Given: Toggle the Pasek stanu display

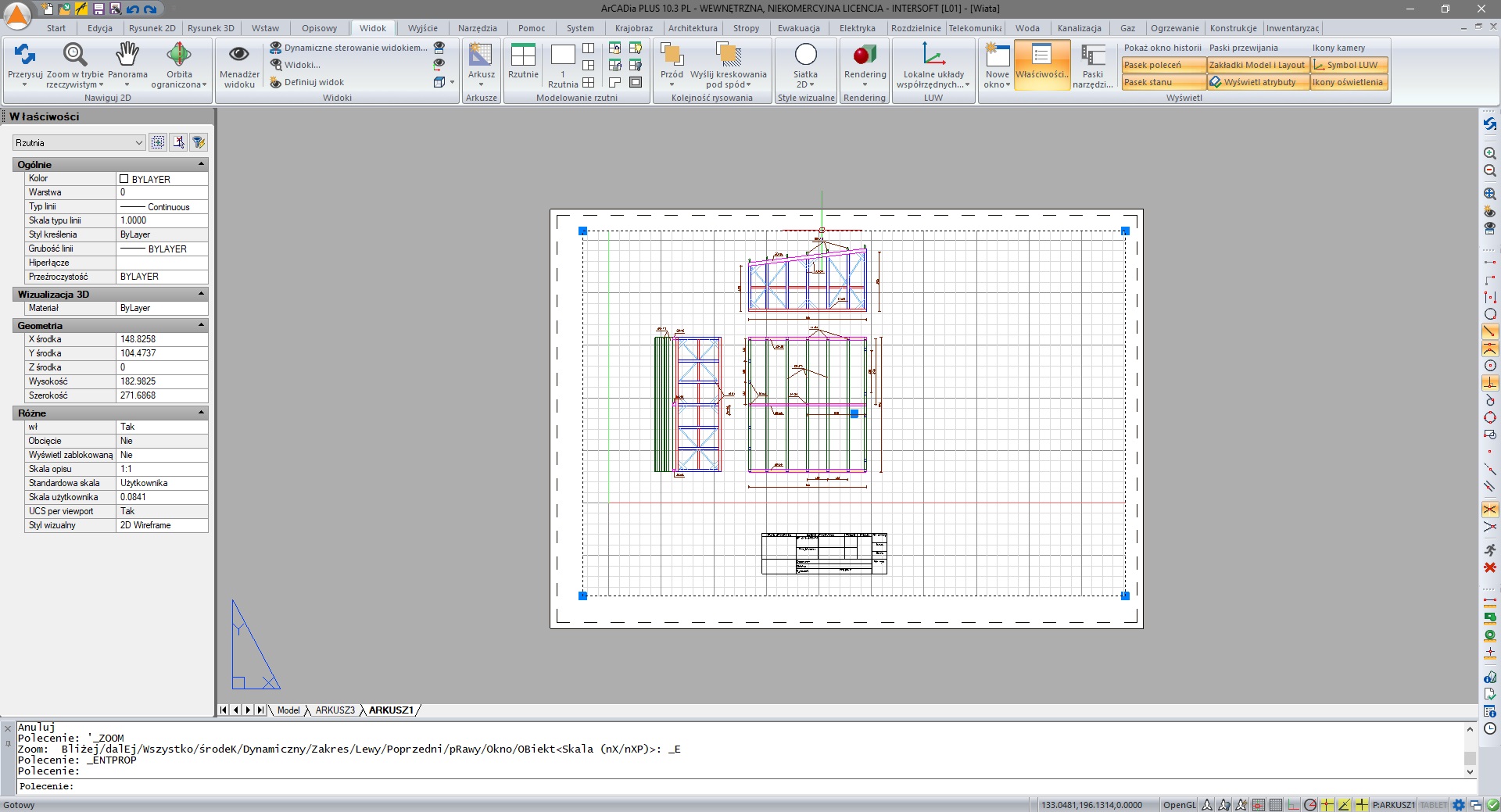Looking at the screenshot, I should [1163, 82].
